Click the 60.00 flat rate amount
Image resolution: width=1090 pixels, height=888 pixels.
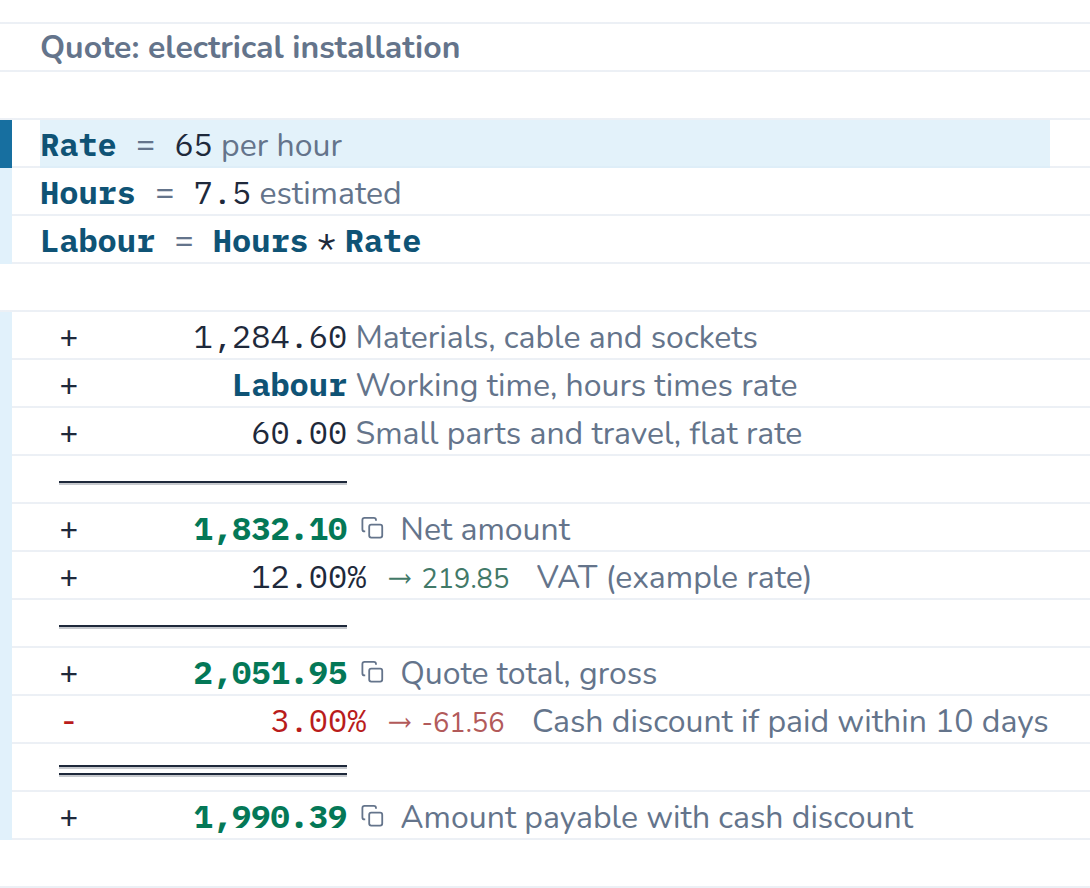[299, 433]
